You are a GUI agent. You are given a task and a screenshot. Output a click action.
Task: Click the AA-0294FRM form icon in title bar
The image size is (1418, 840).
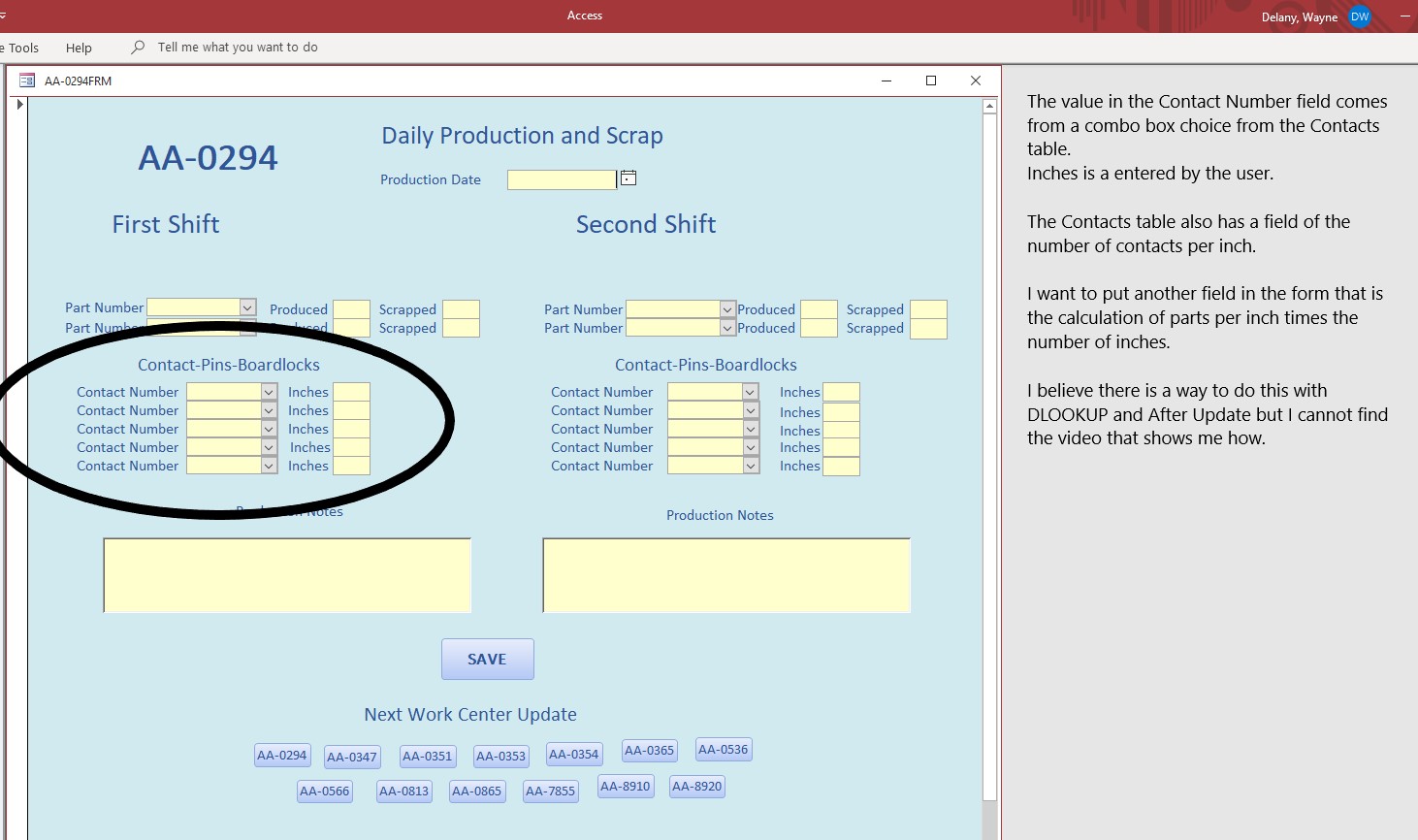click(x=27, y=81)
